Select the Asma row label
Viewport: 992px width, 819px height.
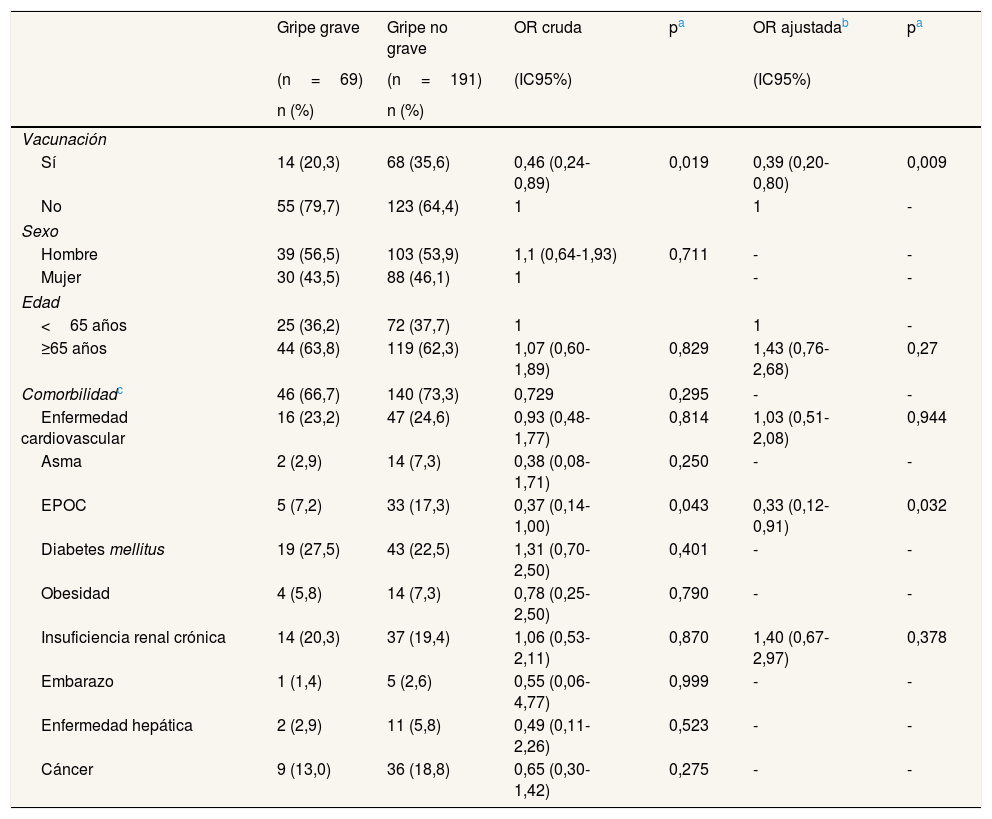[x=61, y=462]
